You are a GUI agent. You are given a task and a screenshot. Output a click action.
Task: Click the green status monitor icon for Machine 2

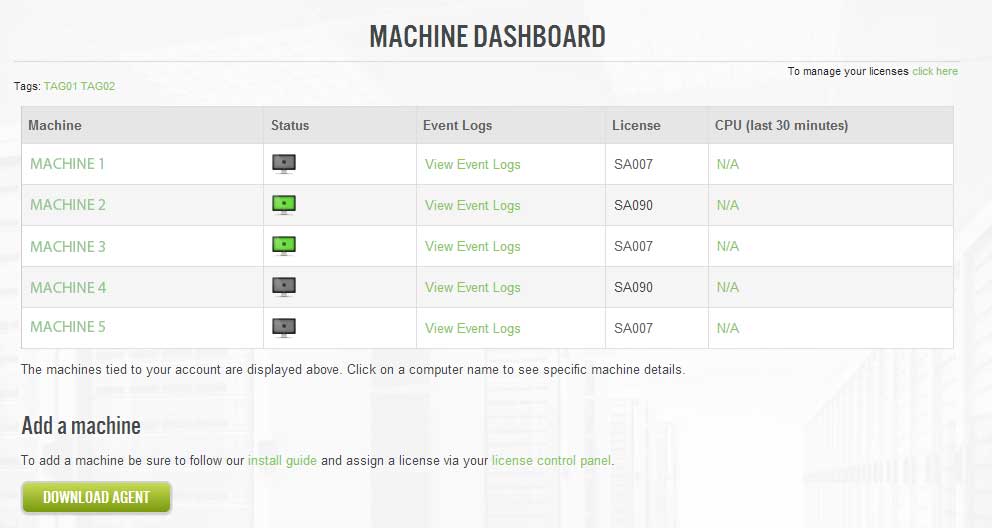[284, 205]
